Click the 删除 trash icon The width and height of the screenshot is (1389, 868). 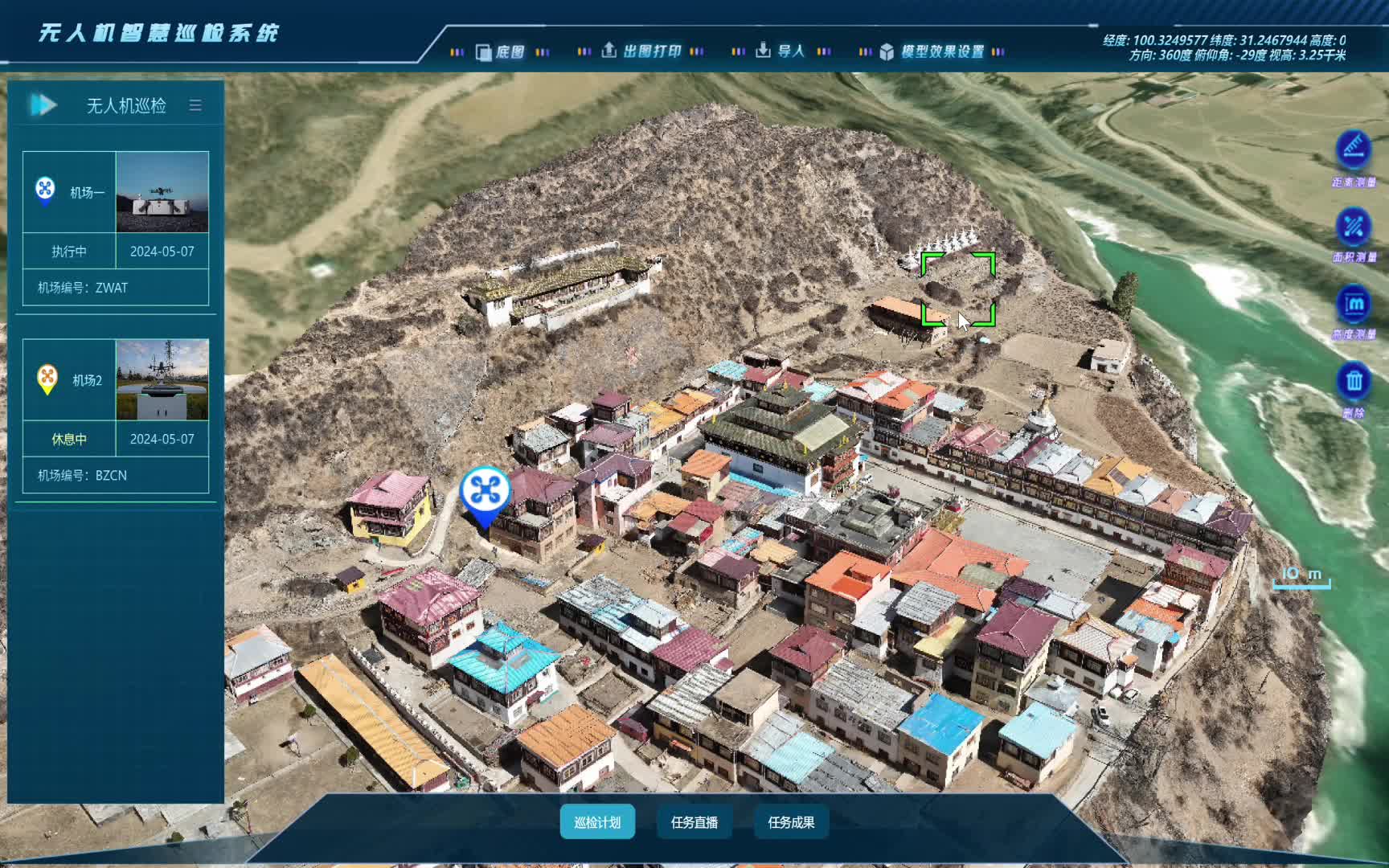(x=1354, y=381)
